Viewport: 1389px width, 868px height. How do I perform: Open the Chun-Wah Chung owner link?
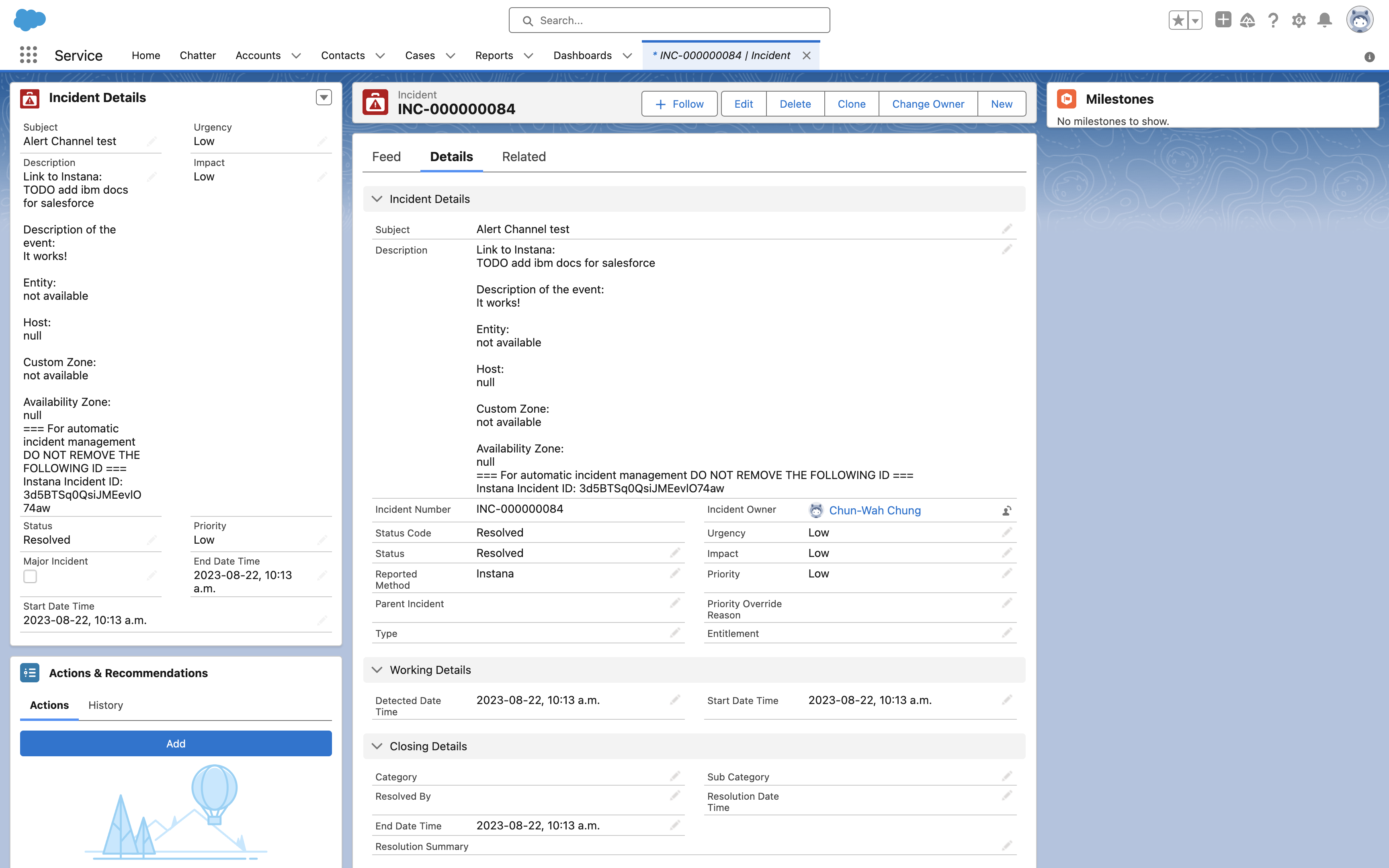(875, 510)
